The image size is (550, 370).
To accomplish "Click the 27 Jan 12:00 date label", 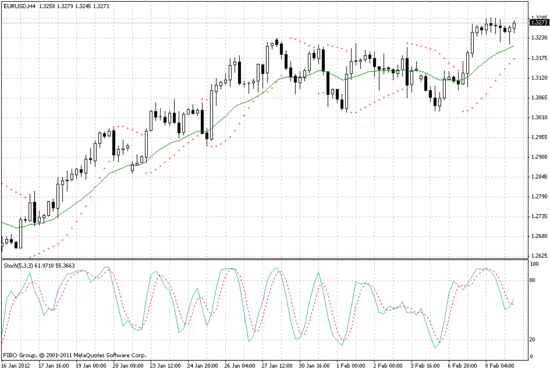I will pyautogui.click(x=277, y=365).
